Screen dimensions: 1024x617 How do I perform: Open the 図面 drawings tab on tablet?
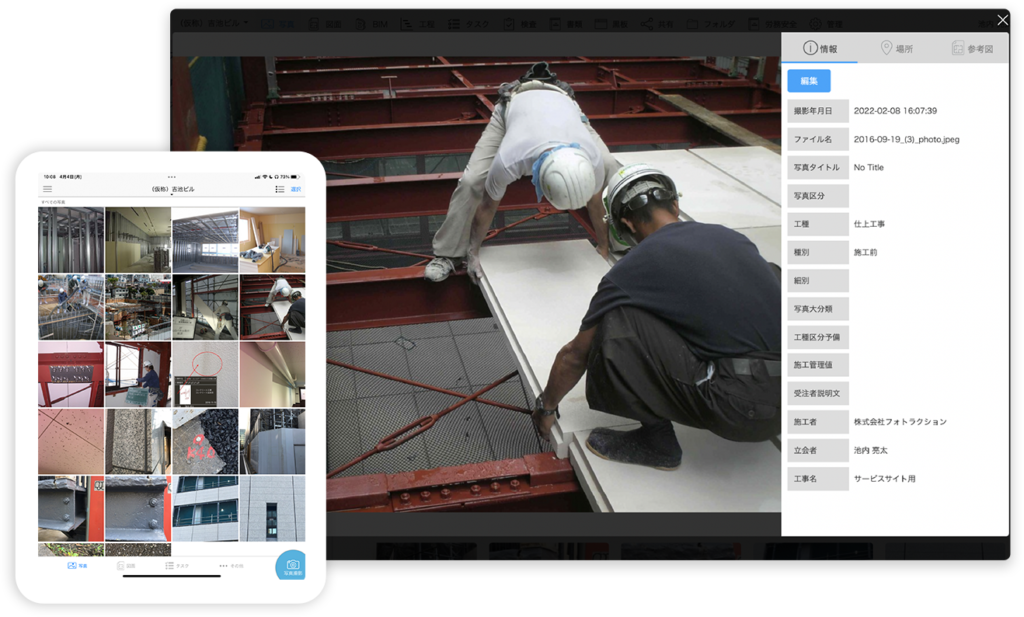126,565
